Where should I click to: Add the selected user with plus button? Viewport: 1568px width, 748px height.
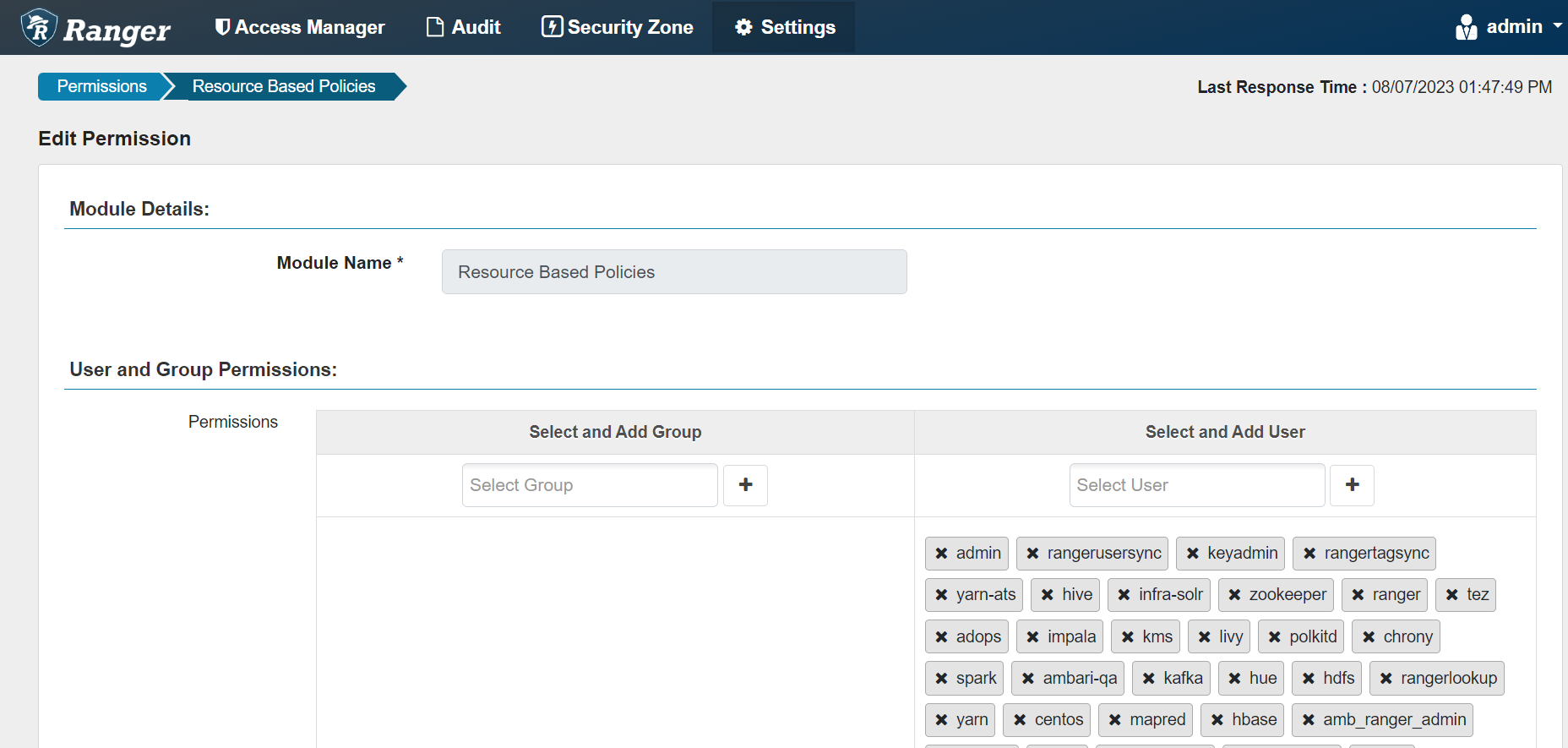(x=1352, y=485)
